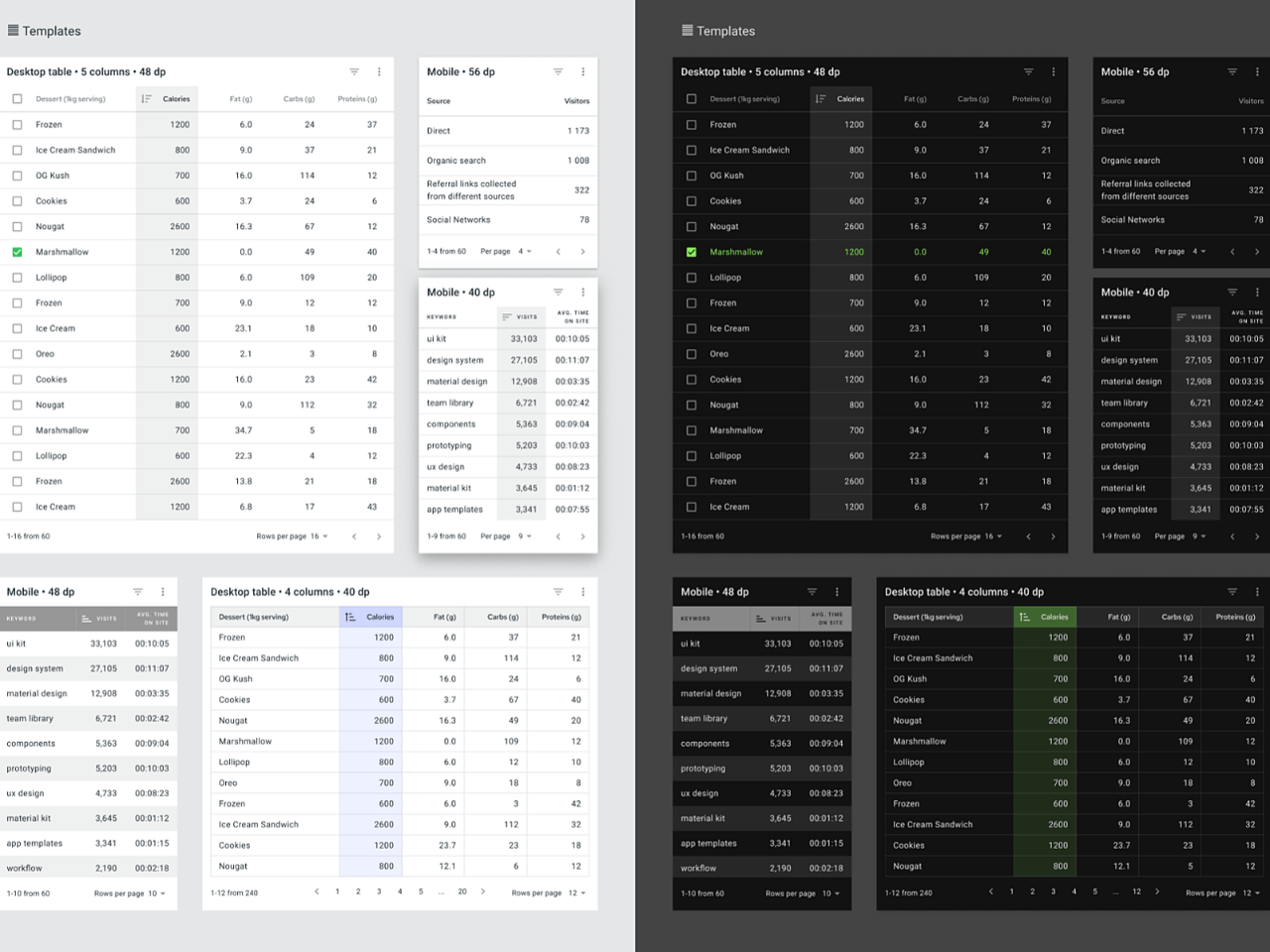Jump to page 3 in the pagination bar
This screenshot has height=952, width=1270.
click(378, 892)
